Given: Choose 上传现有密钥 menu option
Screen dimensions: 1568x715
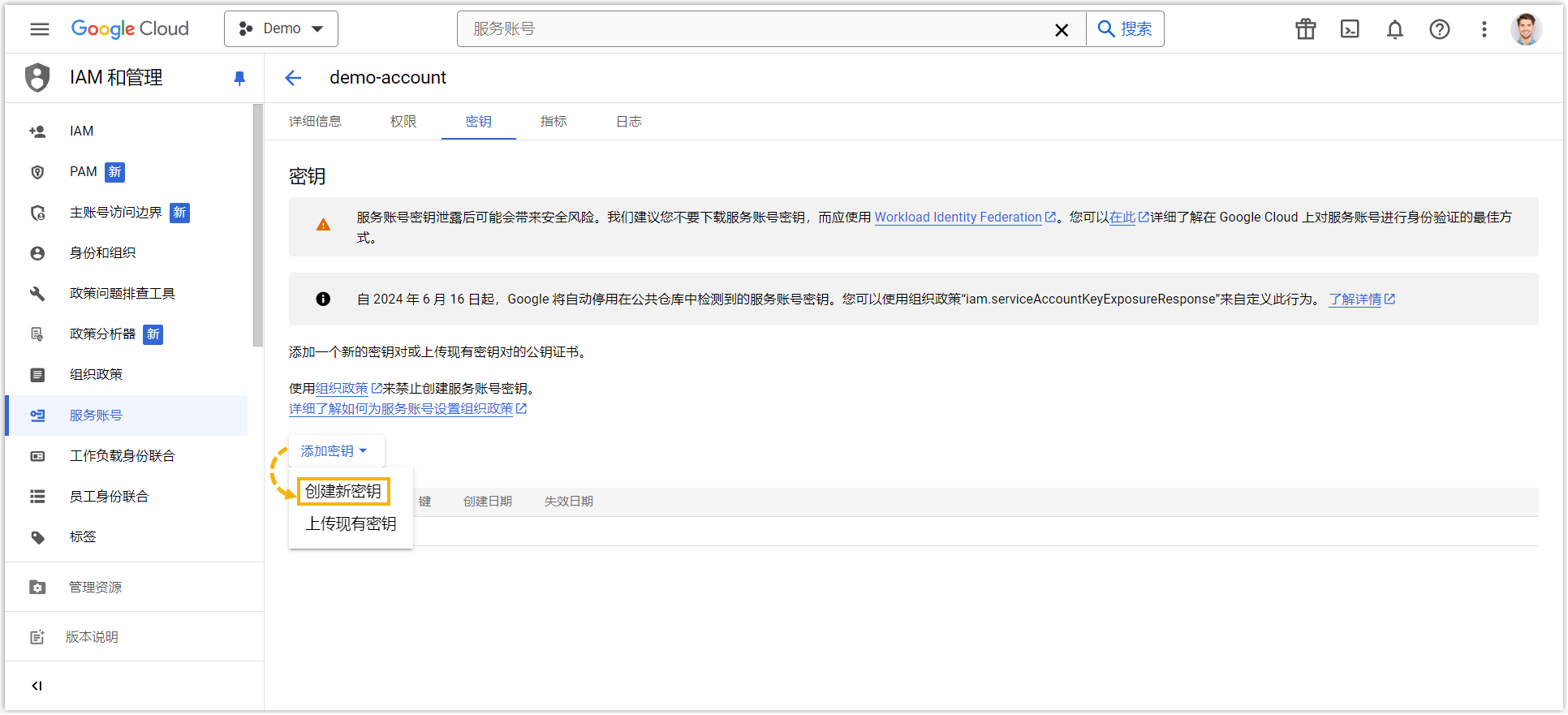Looking at the screenshot, I should point(351,524).
